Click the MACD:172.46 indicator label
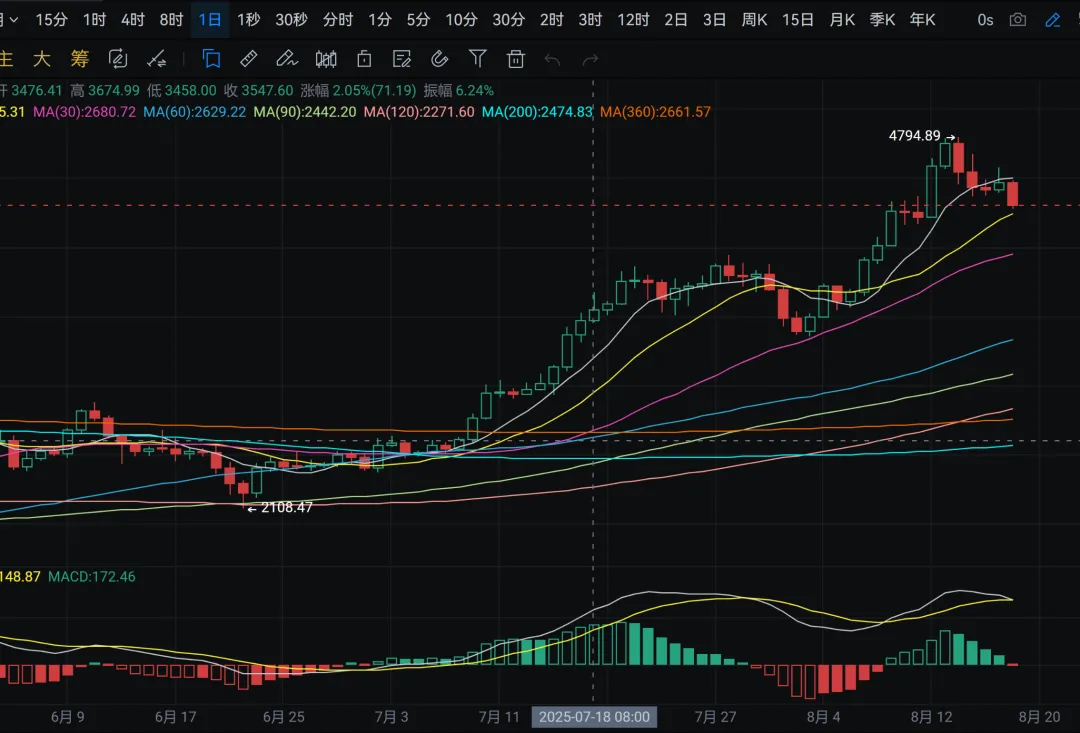1080x733 pixels. (x=92, y=577)
